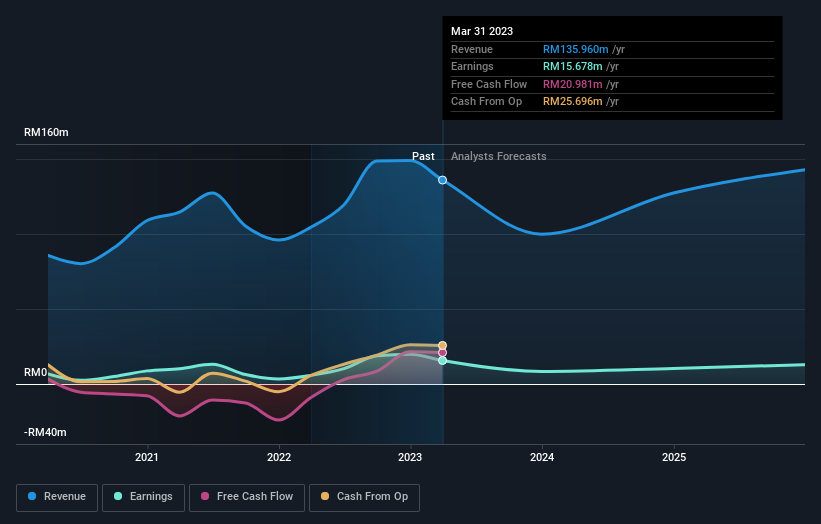Toggle the Earnings legend button
Screen dimensions: 821x524
143,497
